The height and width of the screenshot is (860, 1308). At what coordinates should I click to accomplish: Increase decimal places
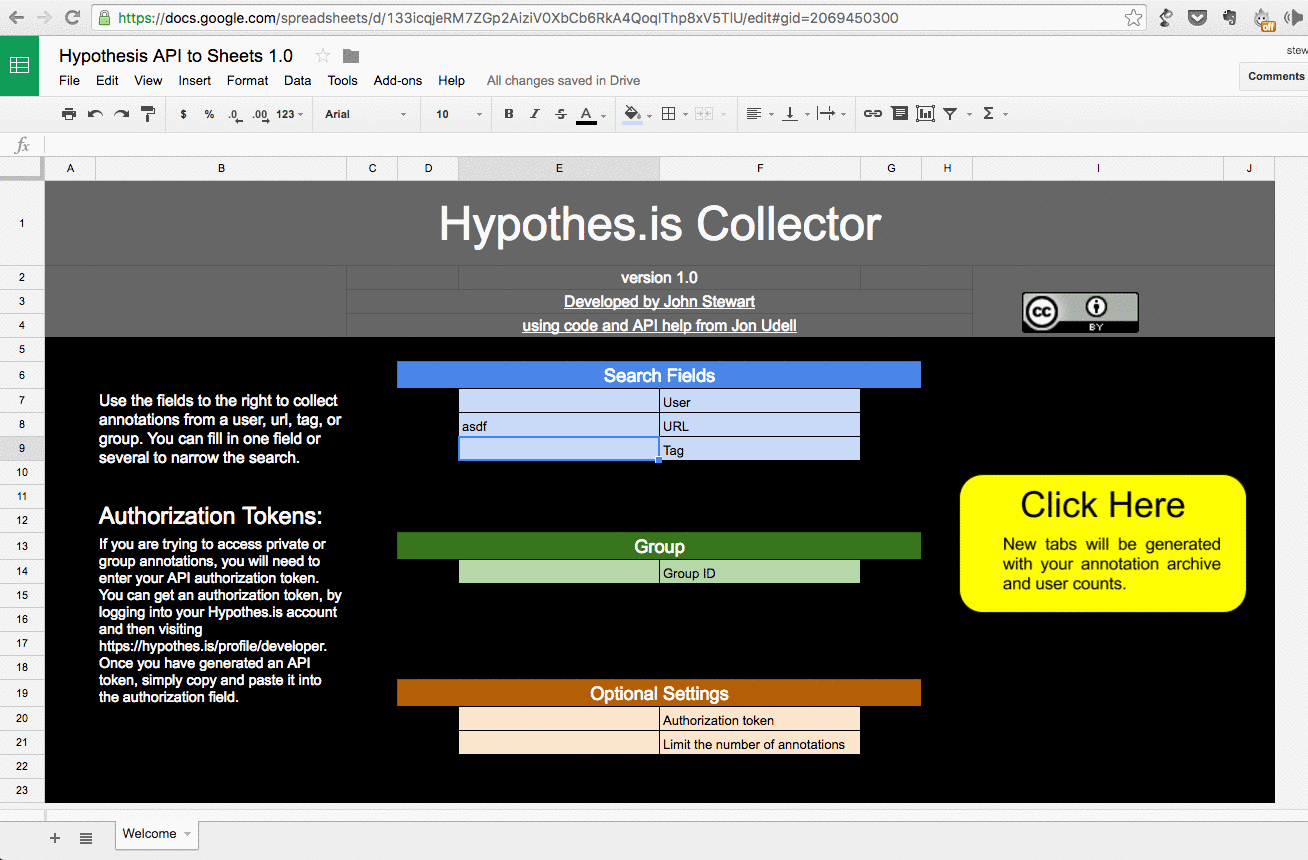pyautogui.click(x=260, y=115)
